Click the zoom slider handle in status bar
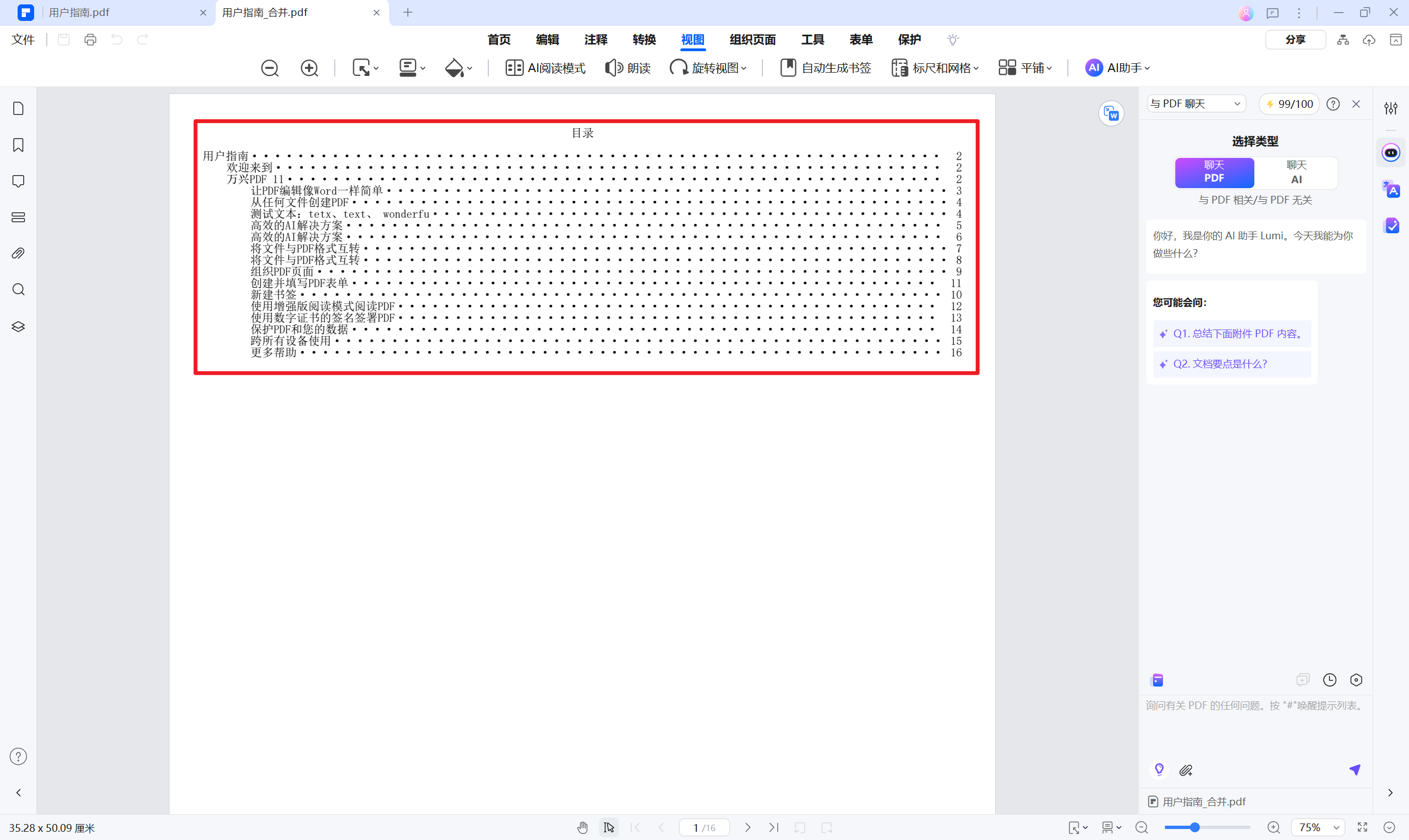This screenshot has width=1409, height=840. click(1194, 827)
